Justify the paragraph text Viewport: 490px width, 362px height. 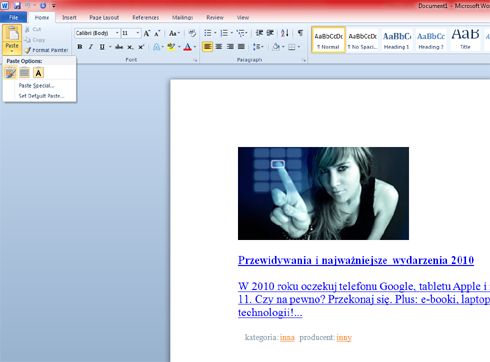(x=241, y=47)
